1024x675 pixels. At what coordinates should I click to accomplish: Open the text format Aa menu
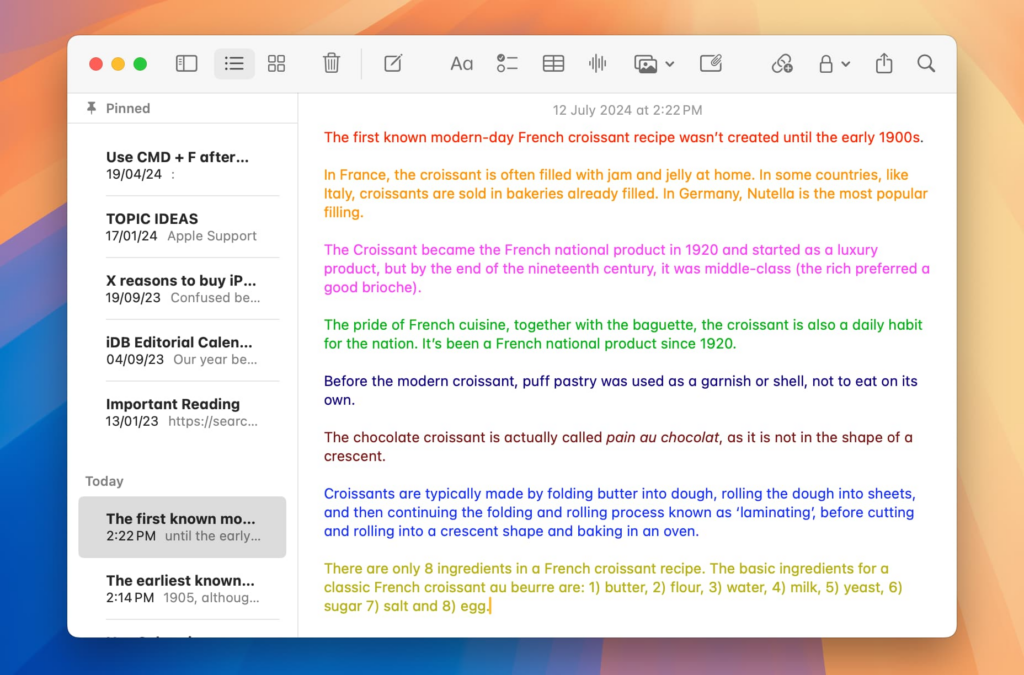tap(461, 64)
